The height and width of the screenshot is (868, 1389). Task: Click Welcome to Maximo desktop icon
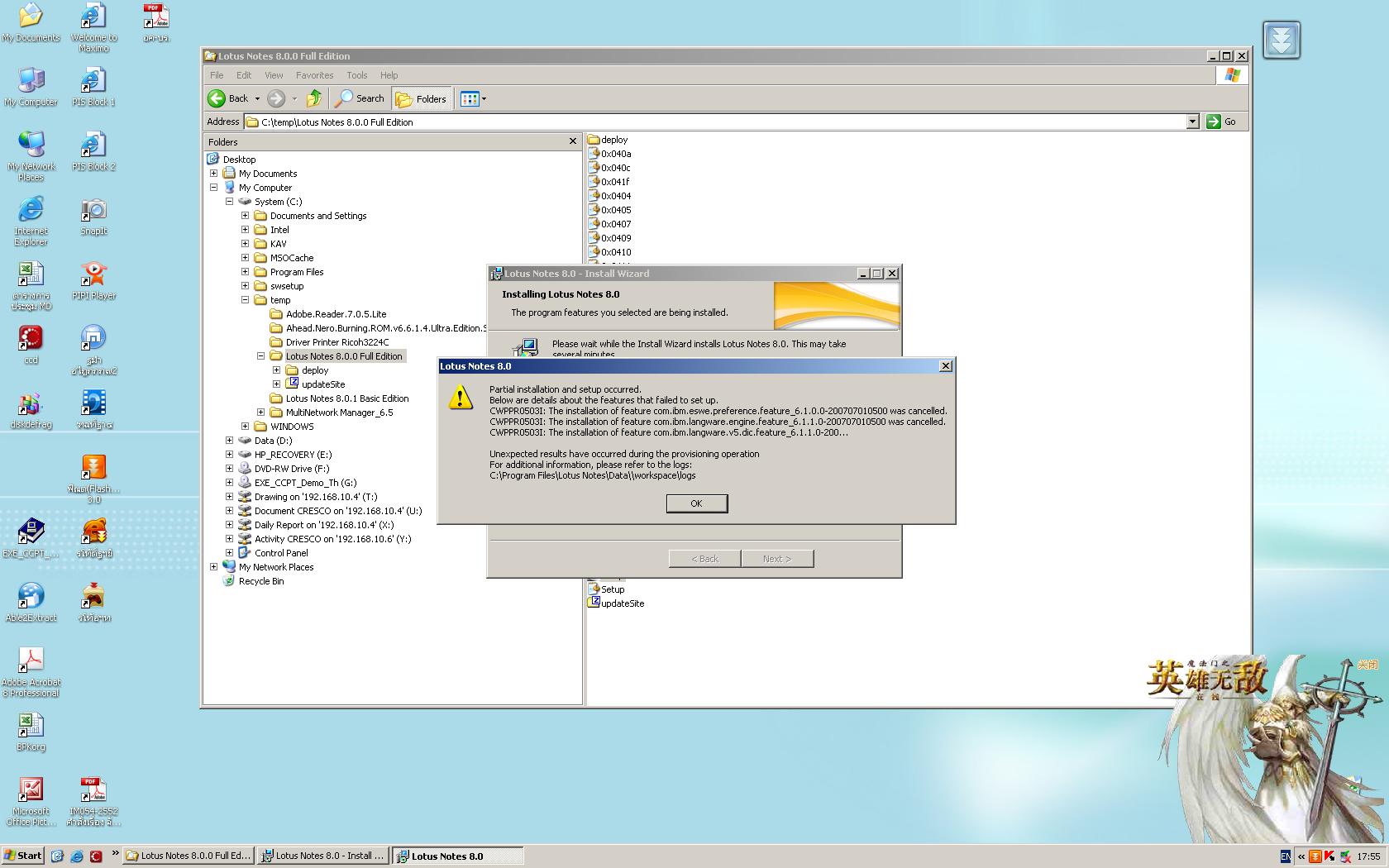pos(93,27)
